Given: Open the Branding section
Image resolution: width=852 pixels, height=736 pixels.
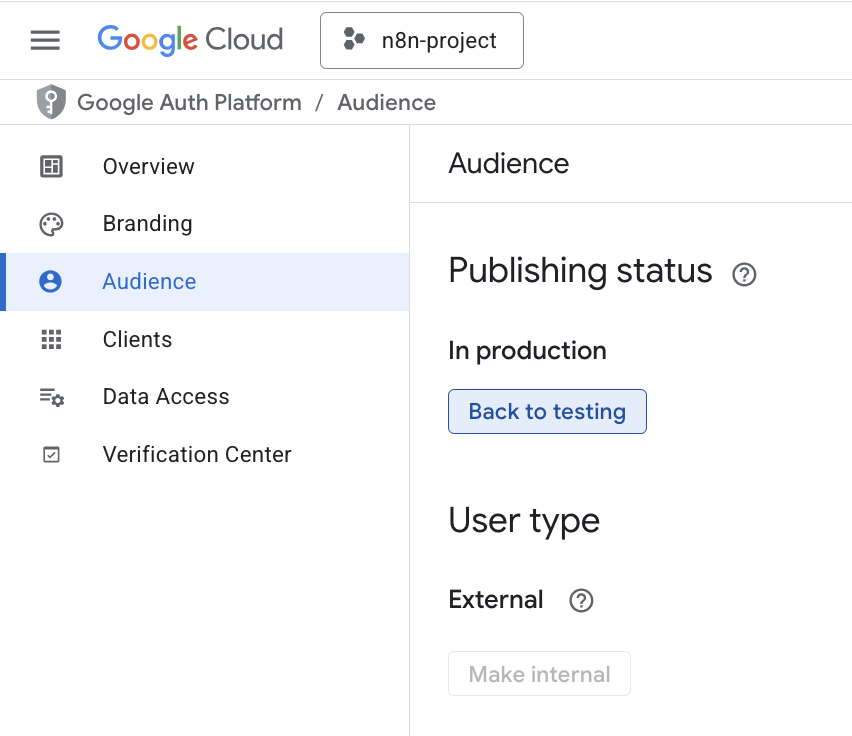Looking at the screenshot, I should (x=147, y=224).
